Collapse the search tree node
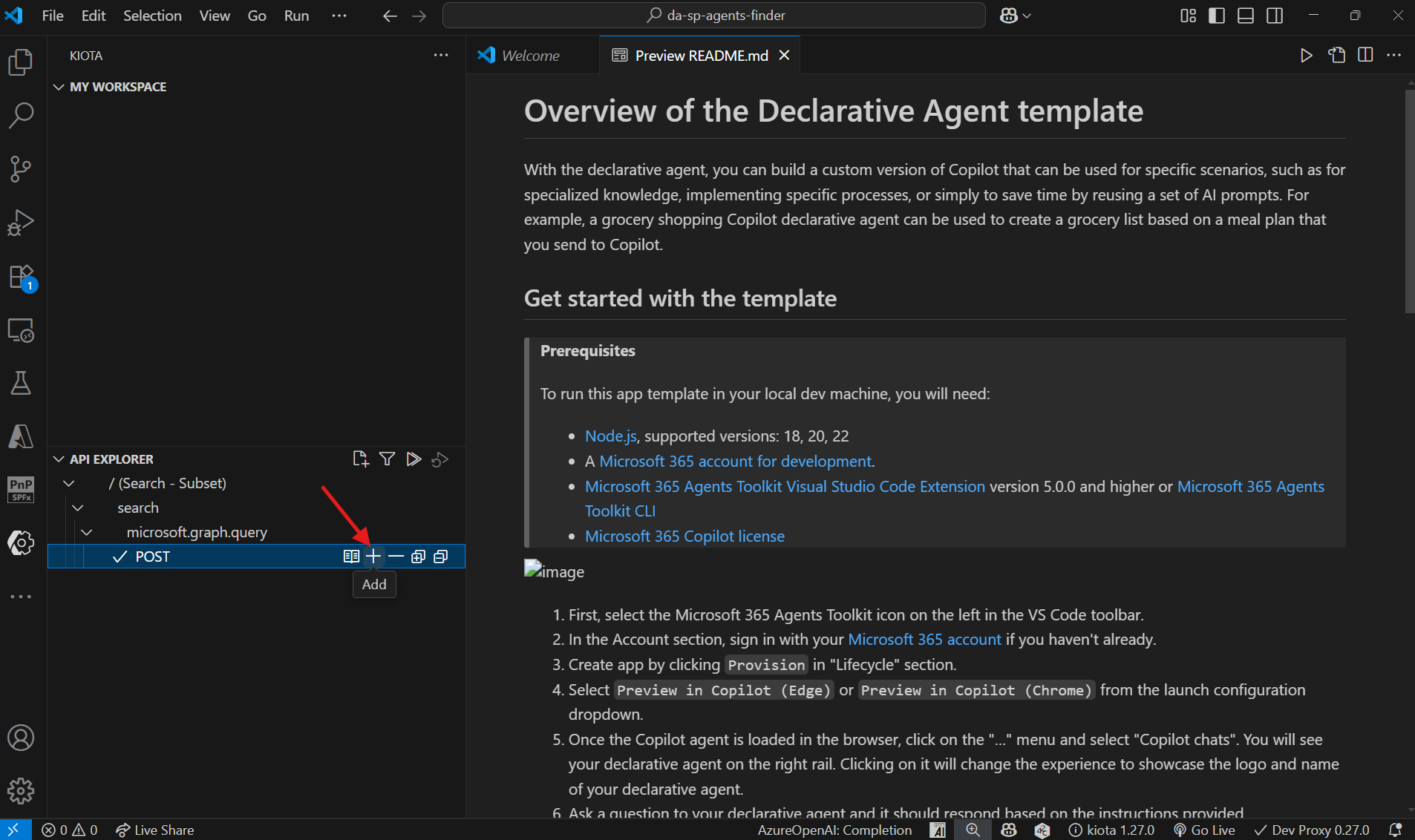 (x=78, y=508)
